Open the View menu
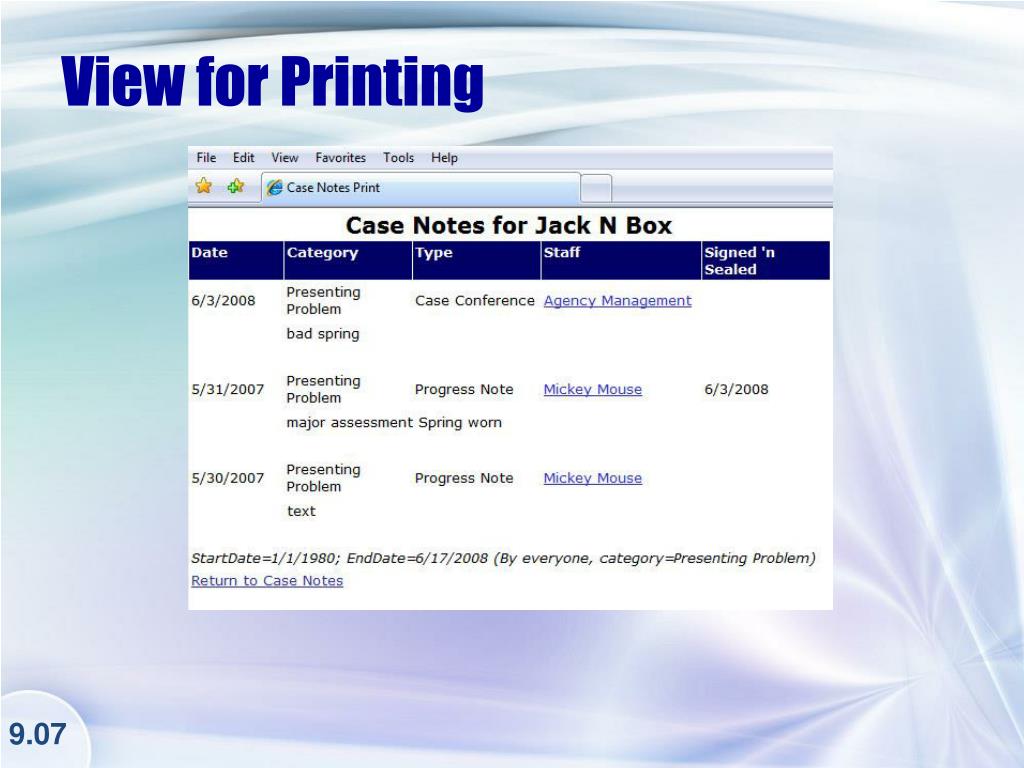Viewport: 1024px width, 768px height. (x=285, y=157)
